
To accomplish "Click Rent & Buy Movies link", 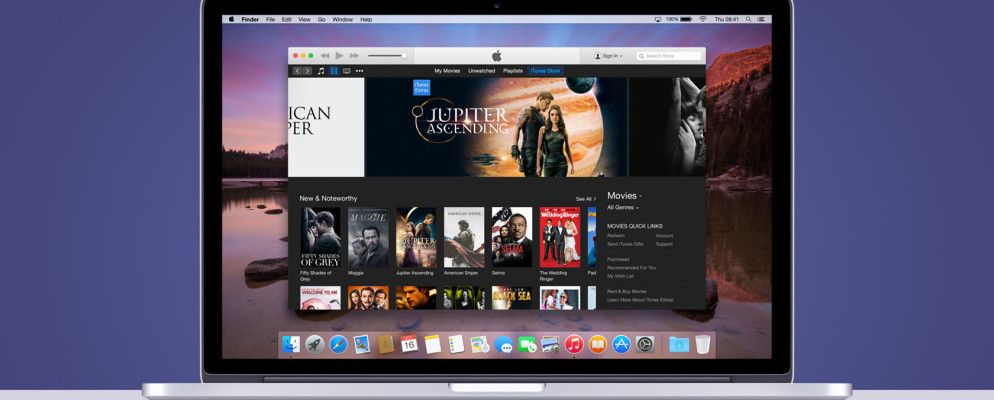I will [626, 291].
